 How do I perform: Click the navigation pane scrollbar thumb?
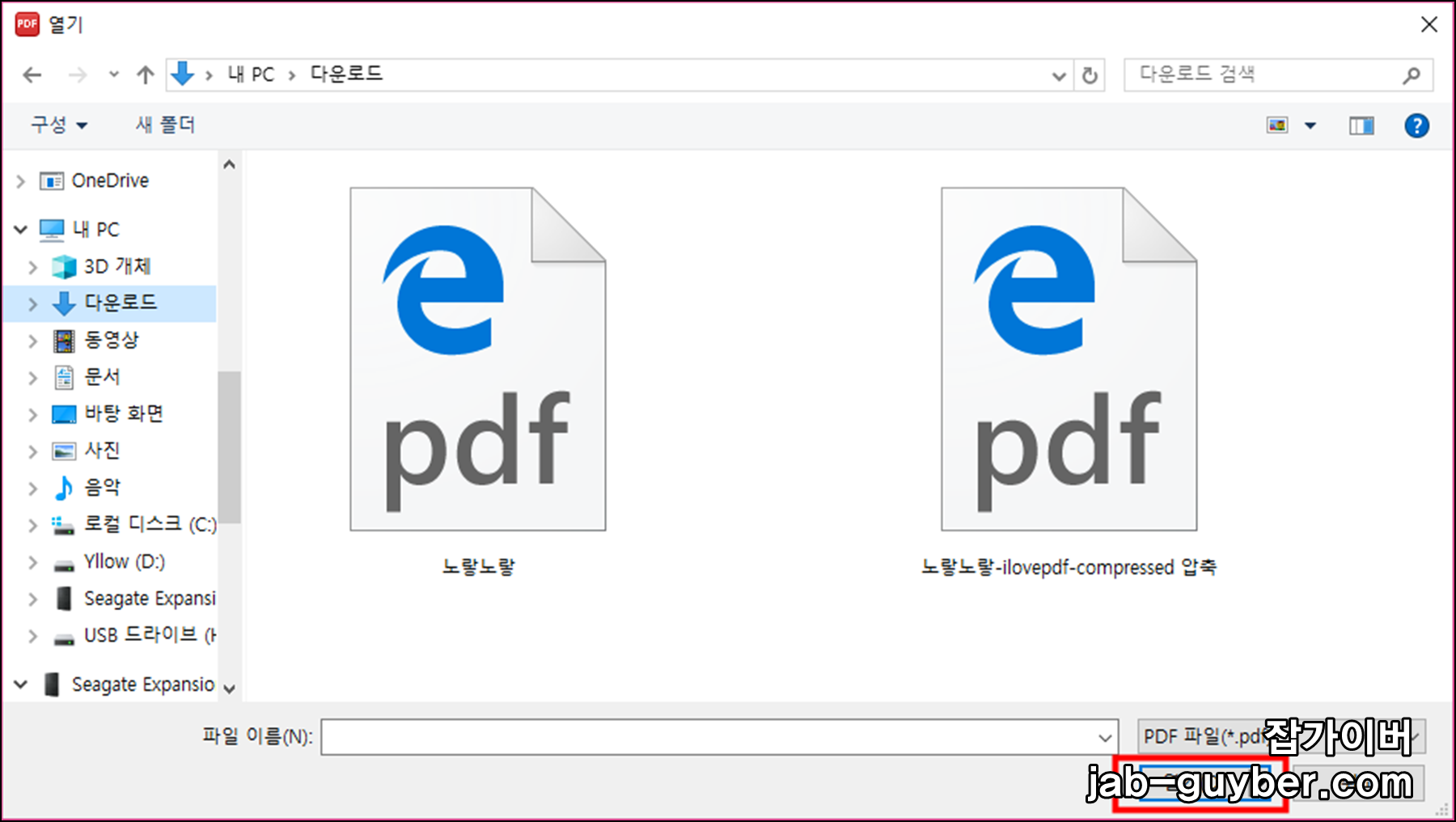click(230, 447)
